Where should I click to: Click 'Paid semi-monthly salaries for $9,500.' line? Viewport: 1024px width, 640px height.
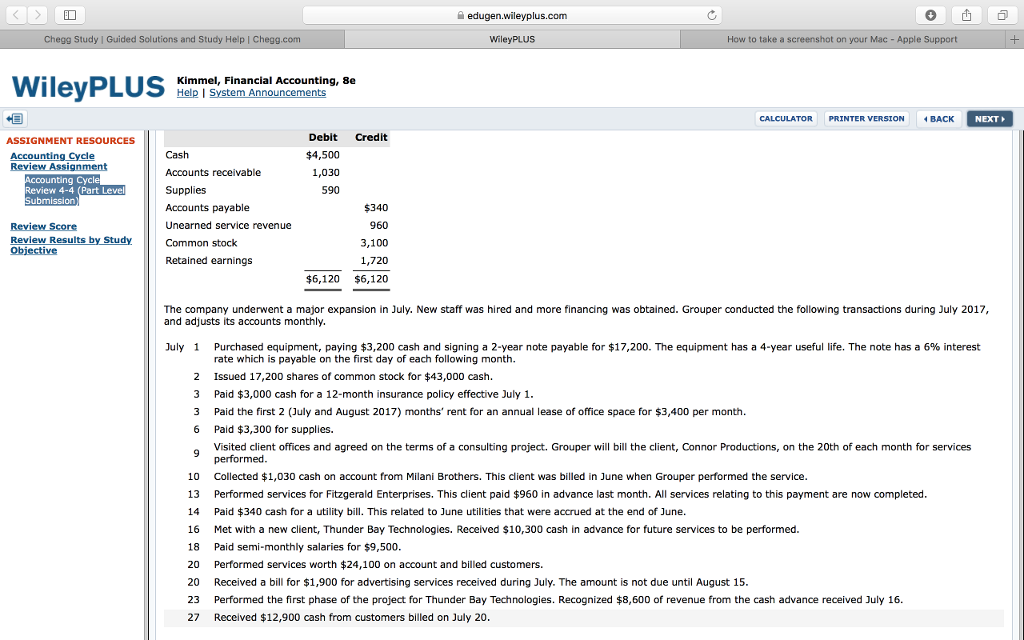pos(308,547)
